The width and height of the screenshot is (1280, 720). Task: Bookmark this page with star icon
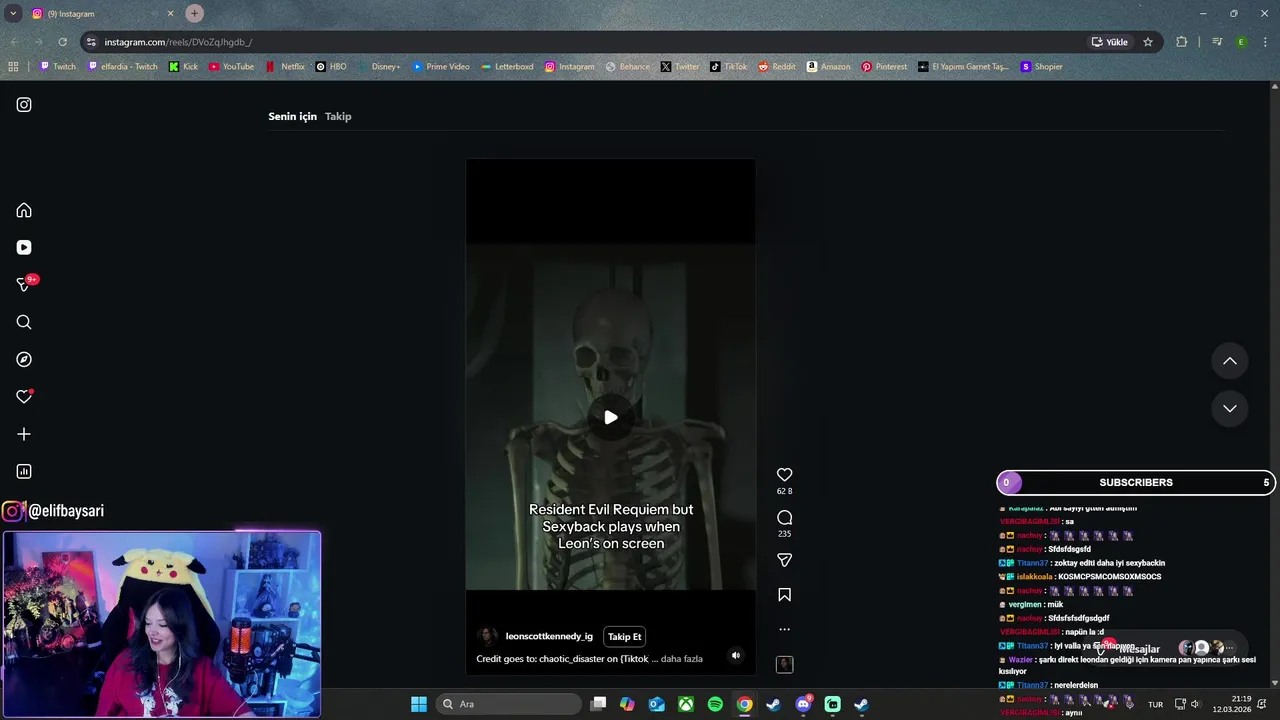click(x=1148, y=42)
